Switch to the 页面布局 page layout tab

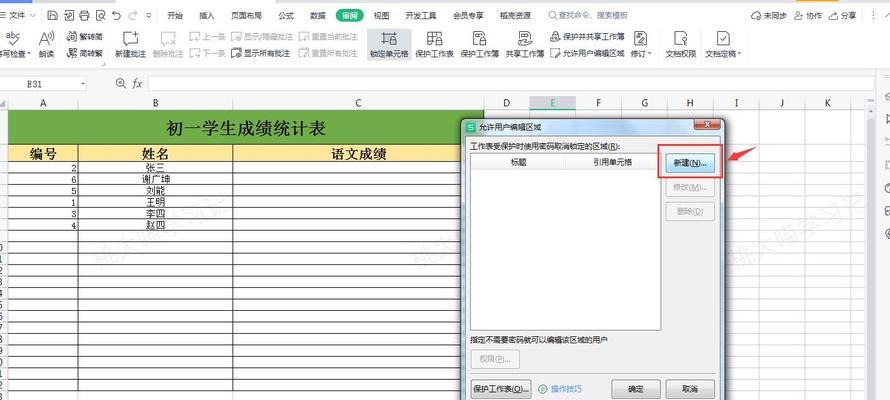tap(246, 16)
